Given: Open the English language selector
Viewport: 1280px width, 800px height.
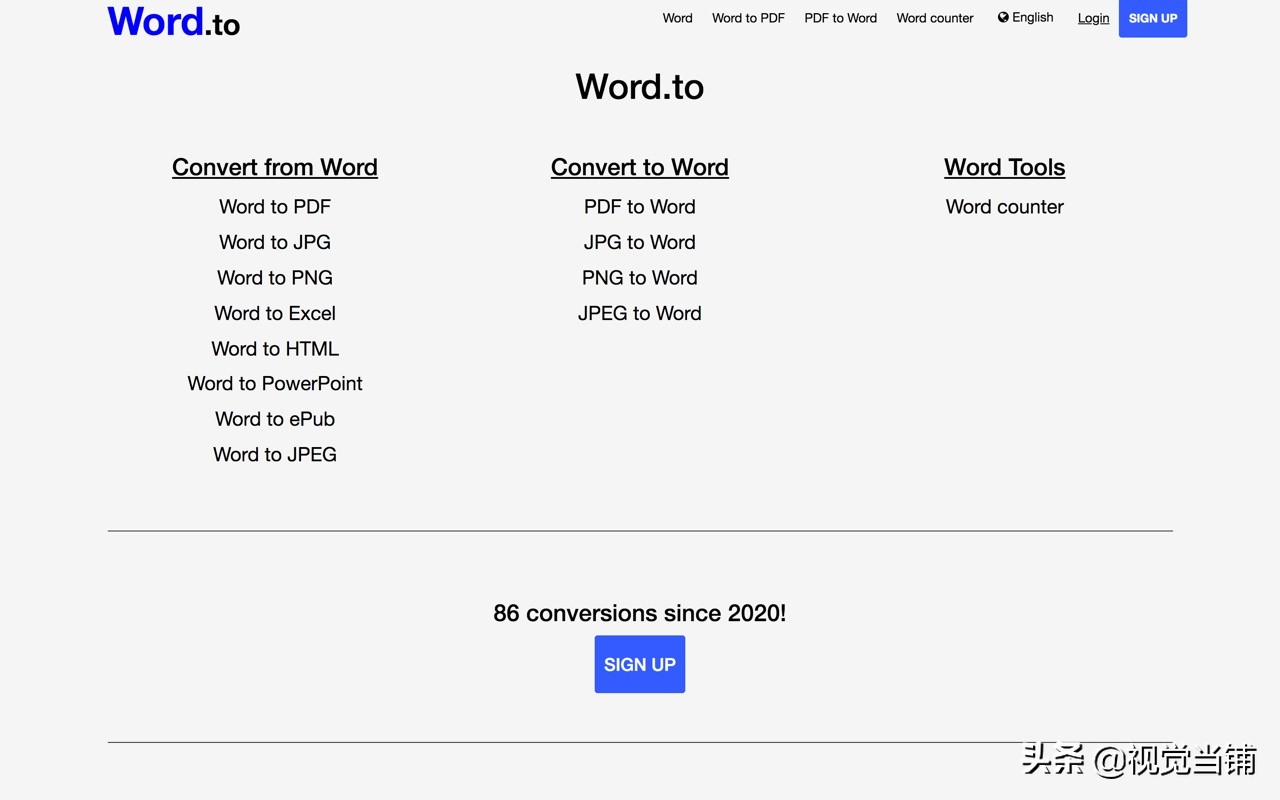Looking at the screenshot, I should point(1031,17).
